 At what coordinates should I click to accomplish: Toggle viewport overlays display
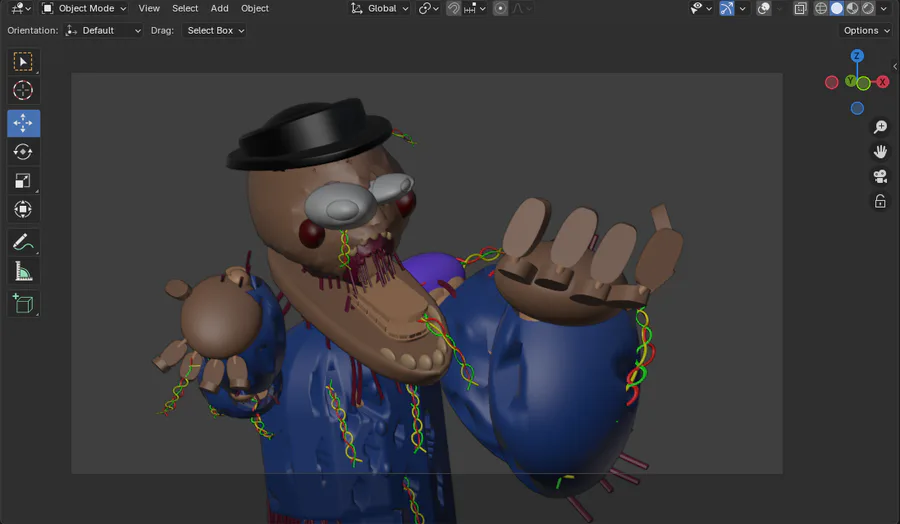[x=763, y=8]
